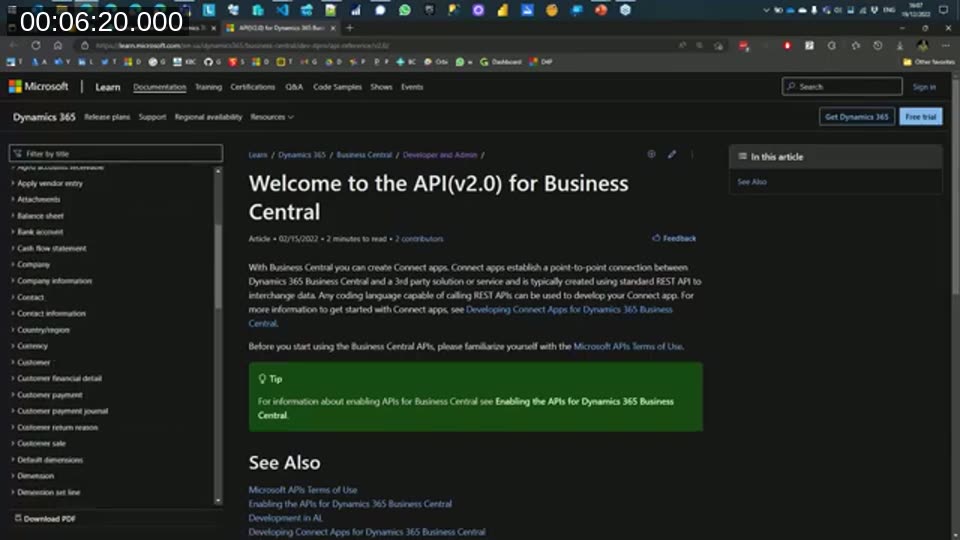Click the Filter by title field

(x=116, y=154)
